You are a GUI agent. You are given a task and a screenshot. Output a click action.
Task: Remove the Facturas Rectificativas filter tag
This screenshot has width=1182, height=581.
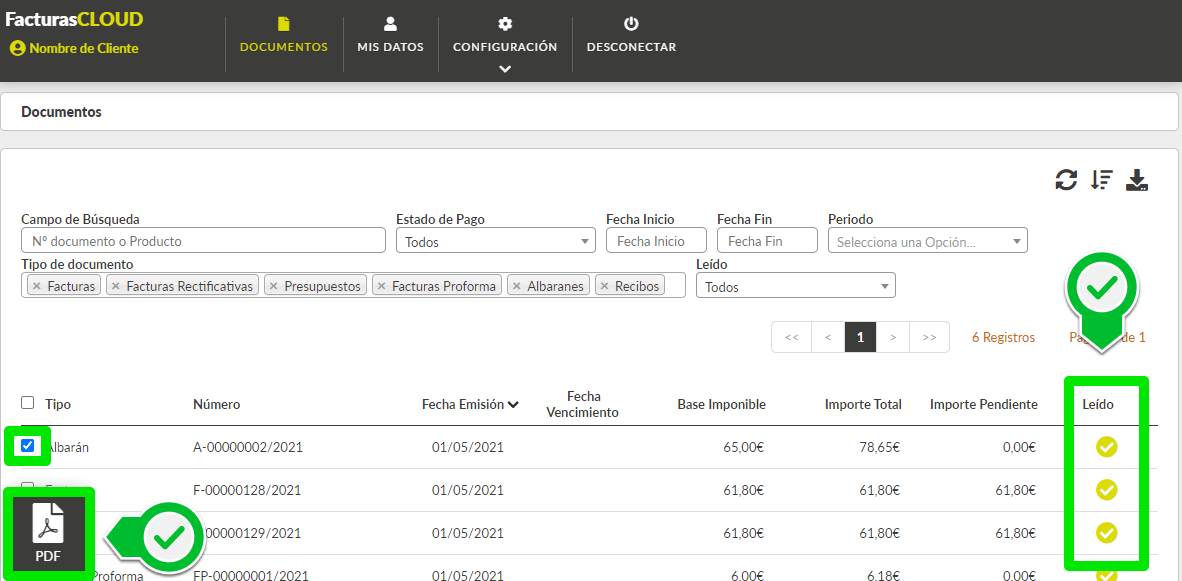tap(115, 286)
